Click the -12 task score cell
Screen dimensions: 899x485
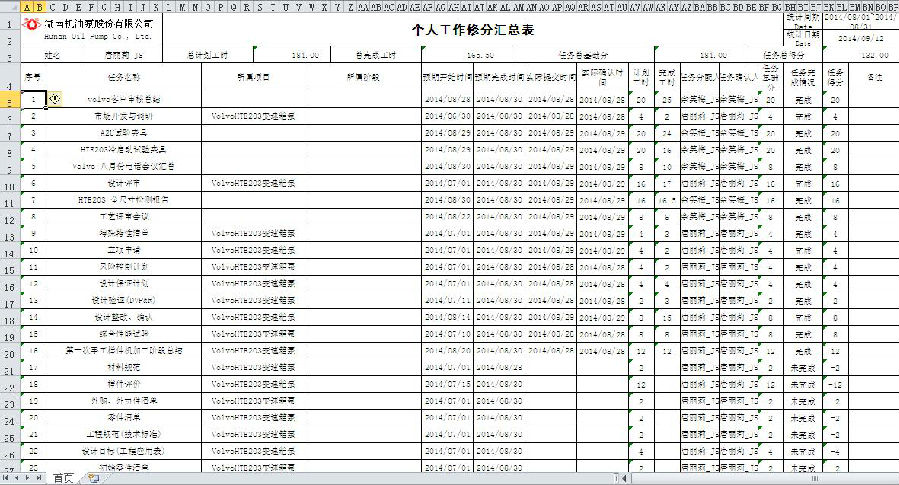835,384
